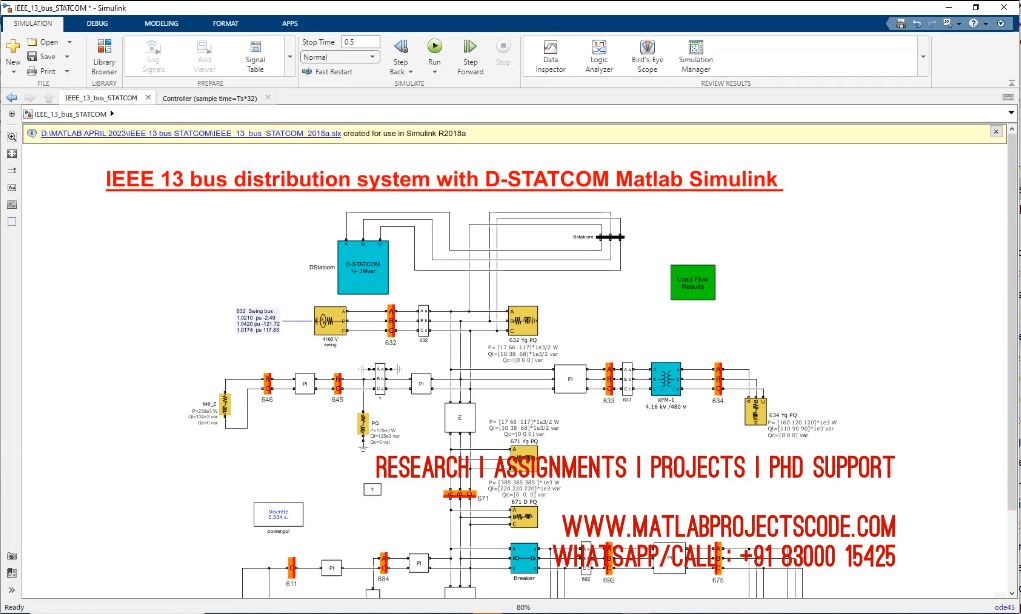Open the simulation mode Normal dropdown
Image resolution: width=1021 pixels, height=614 pixels.
340,57
